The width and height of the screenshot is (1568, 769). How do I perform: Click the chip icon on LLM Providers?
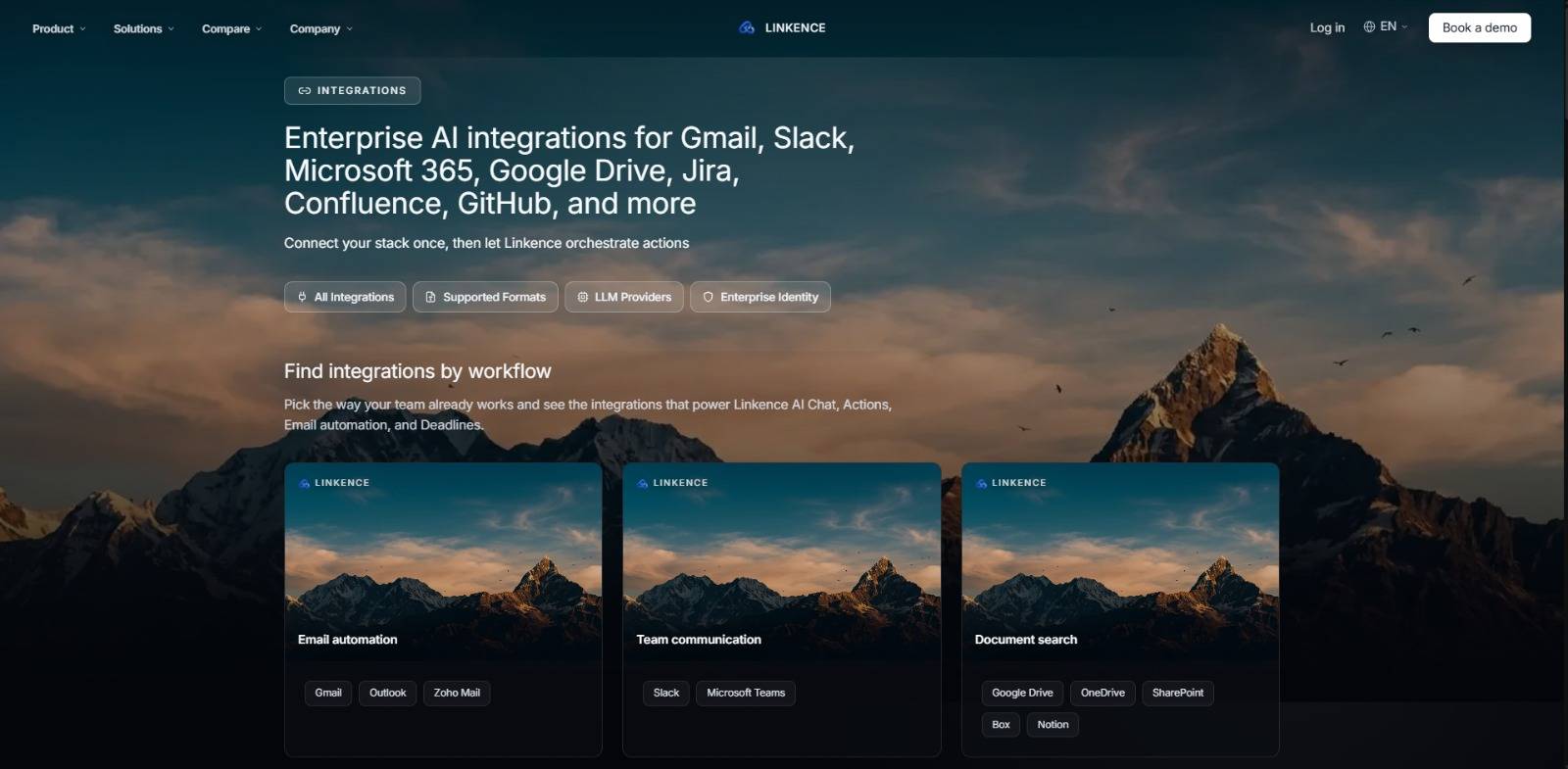pos(582,297)
